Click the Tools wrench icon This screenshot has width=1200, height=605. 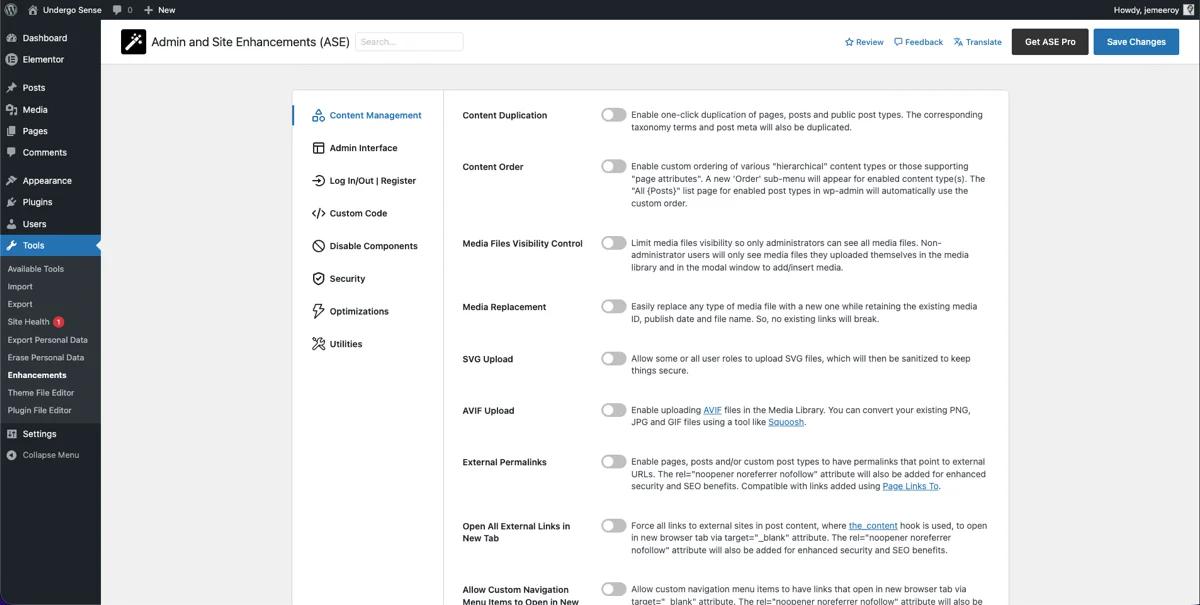11,245
